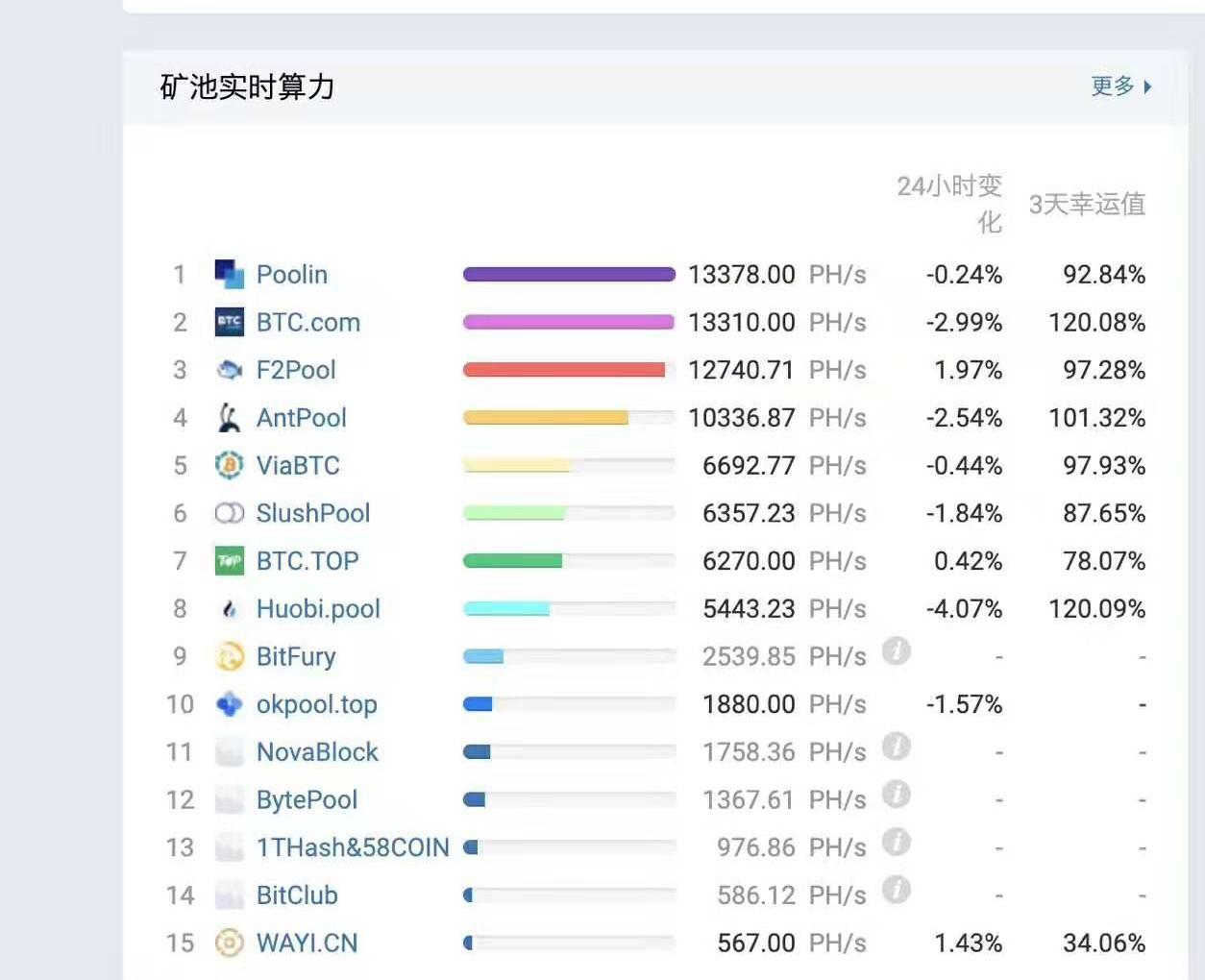
Task: Click the info icon beside NovaBlock hashrate
Action: click(x=896, y=747)
